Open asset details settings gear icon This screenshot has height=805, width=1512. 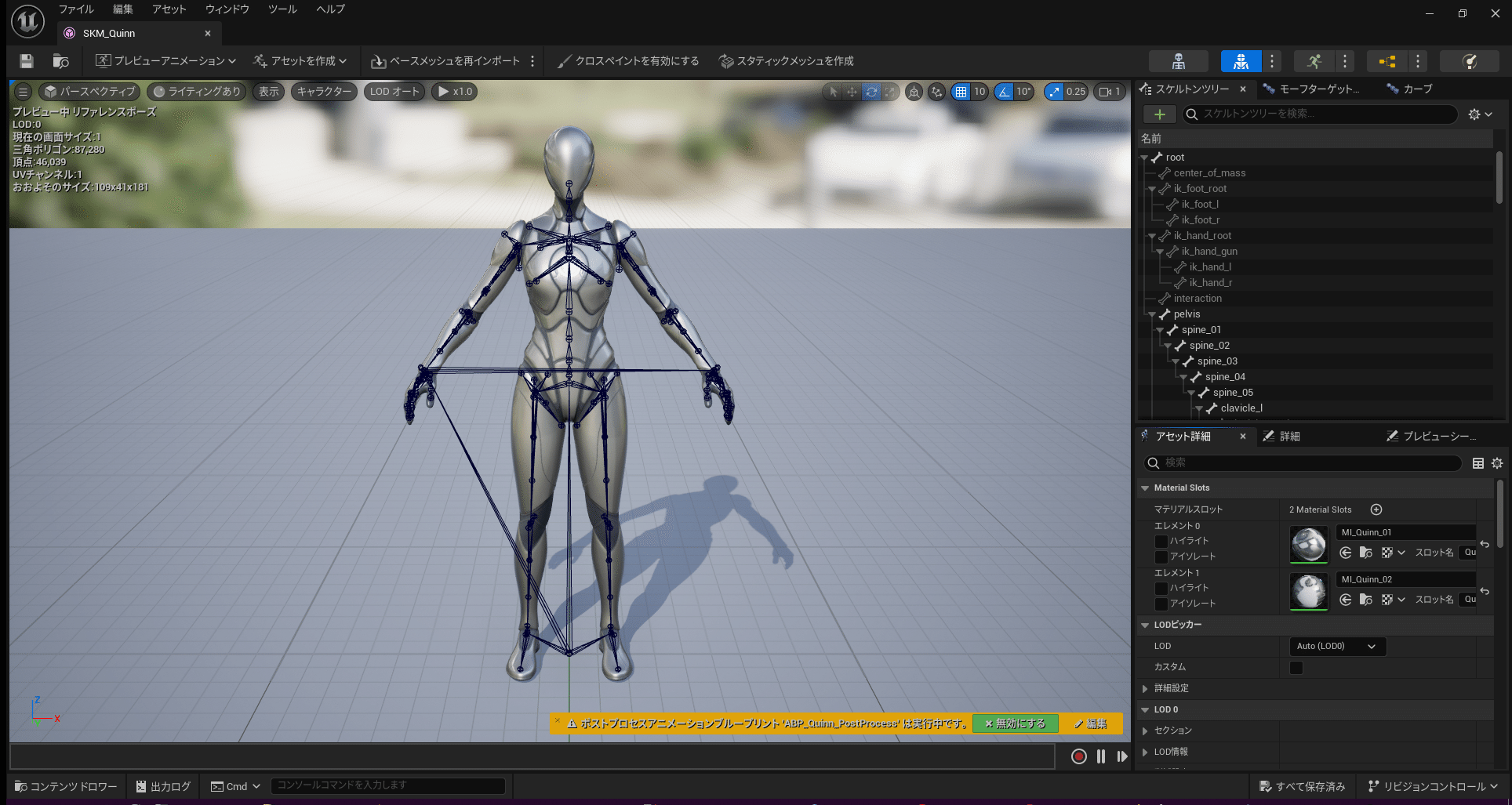coord(1497,463)
